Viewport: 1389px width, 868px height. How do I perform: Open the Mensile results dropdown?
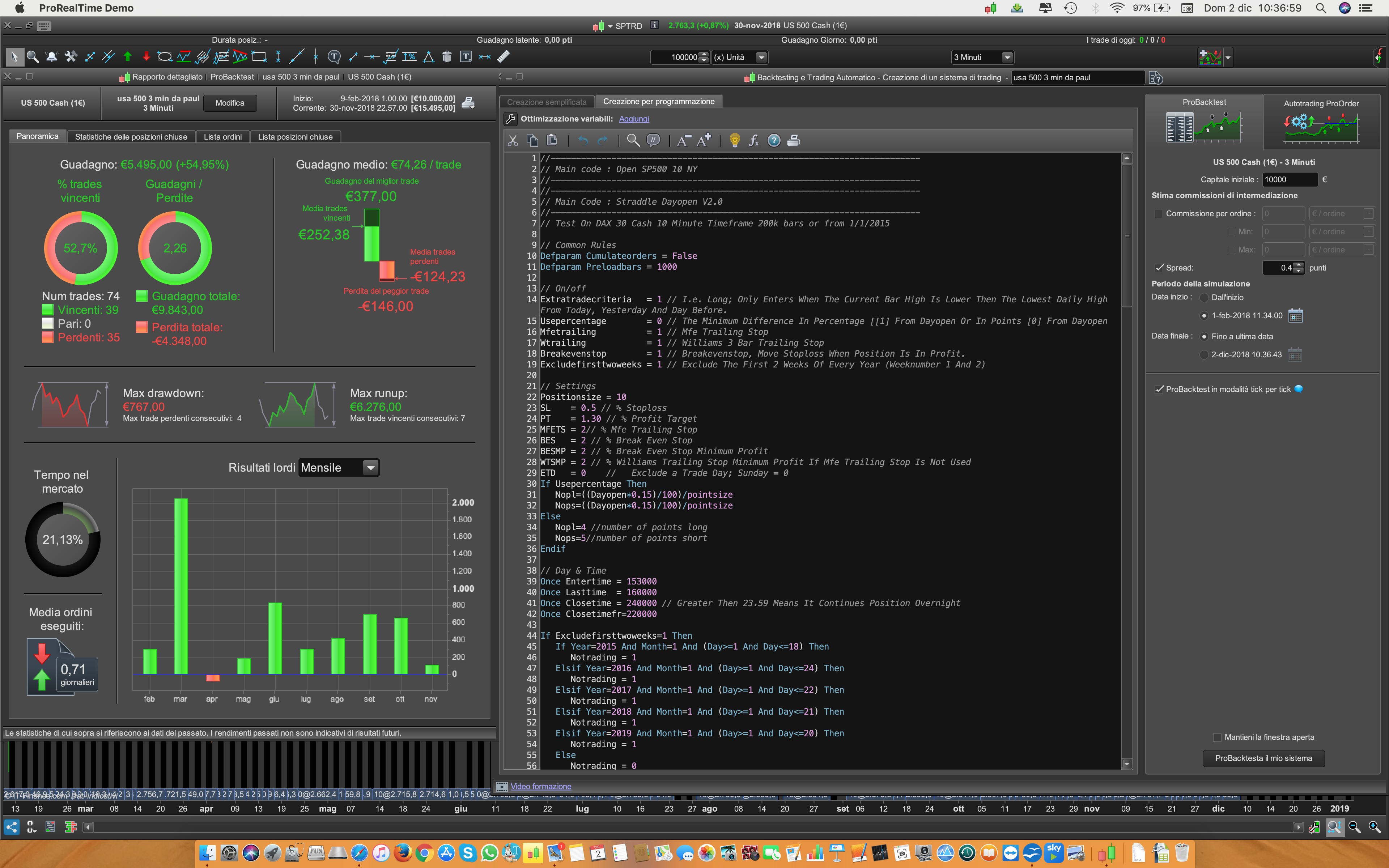[371, 468]
